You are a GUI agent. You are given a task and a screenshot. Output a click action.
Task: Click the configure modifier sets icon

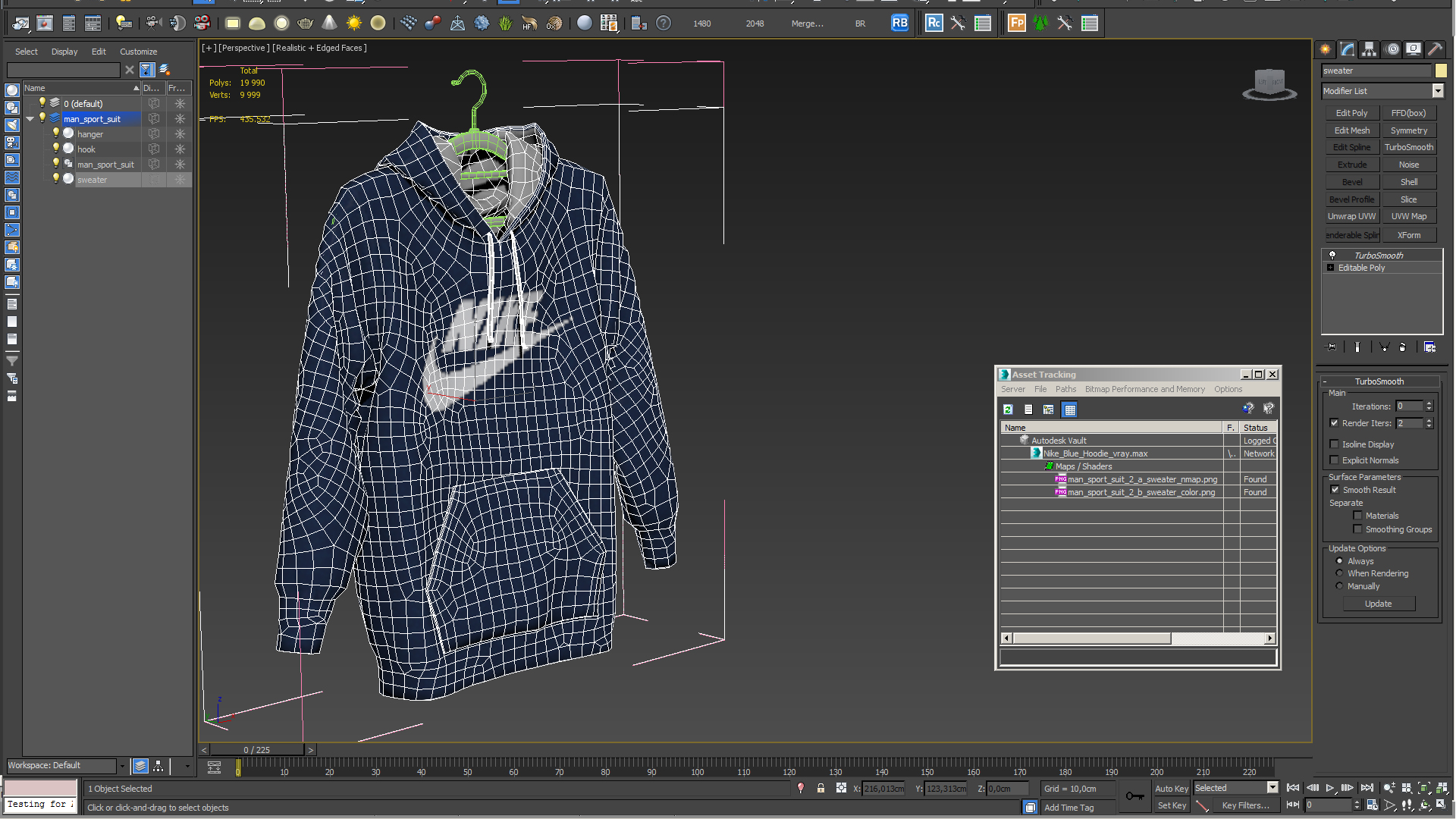(x=1430, y=347)
